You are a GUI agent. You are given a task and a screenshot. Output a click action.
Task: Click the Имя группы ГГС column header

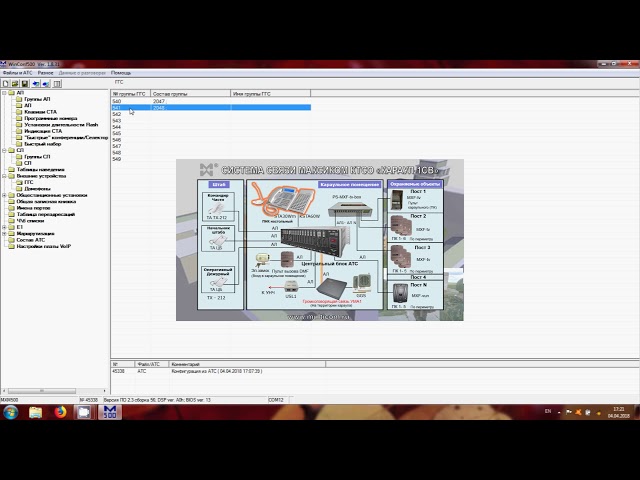(x=271, y=93)
